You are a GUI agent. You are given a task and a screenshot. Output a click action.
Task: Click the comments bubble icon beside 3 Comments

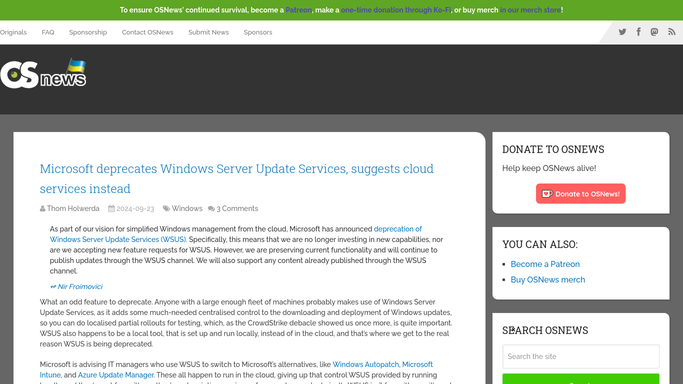coord(211,209)
